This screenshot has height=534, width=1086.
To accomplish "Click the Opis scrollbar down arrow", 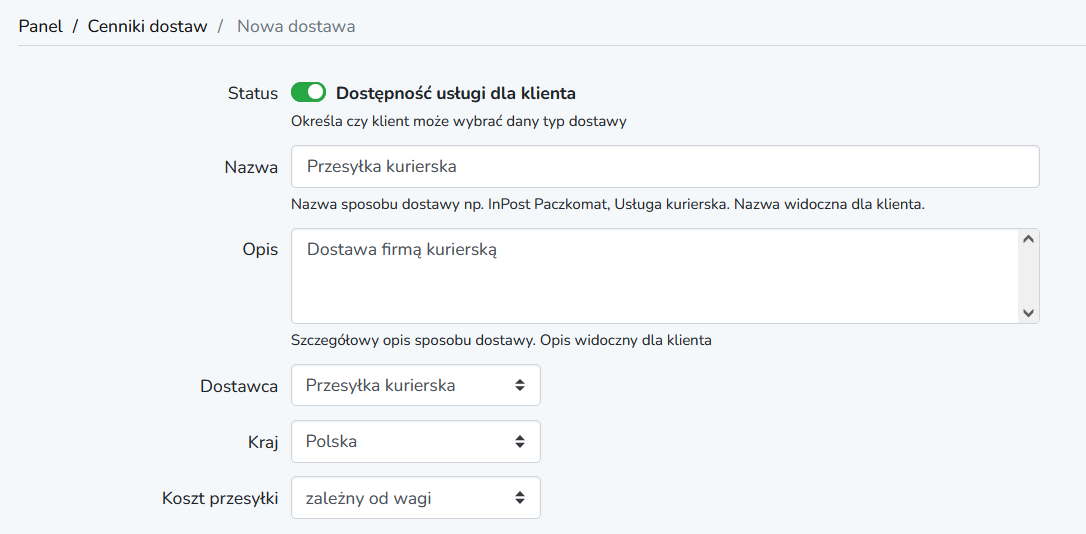I will (1028, 313).
